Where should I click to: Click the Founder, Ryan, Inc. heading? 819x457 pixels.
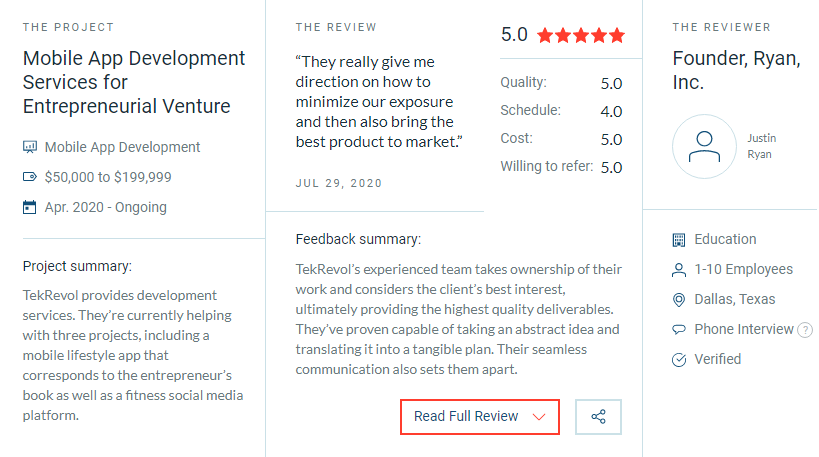[736, 70]
